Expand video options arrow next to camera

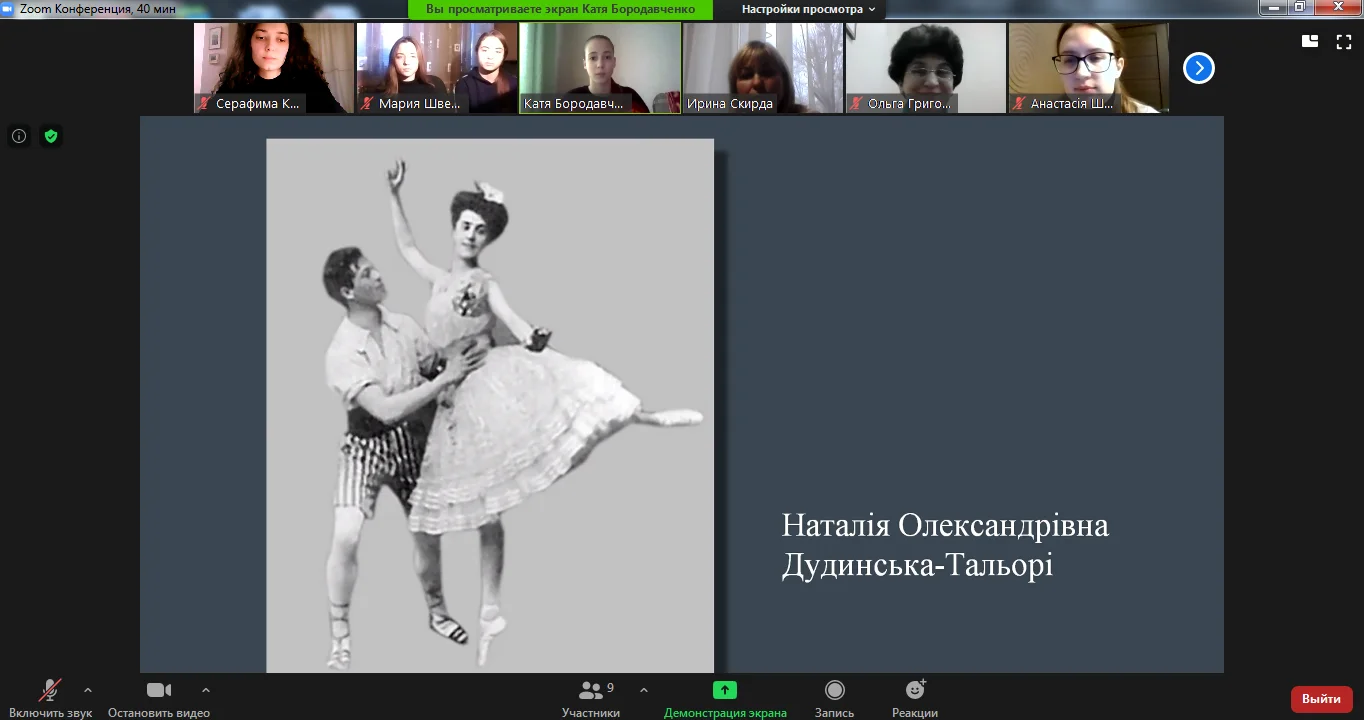click(x=206, y=690)
